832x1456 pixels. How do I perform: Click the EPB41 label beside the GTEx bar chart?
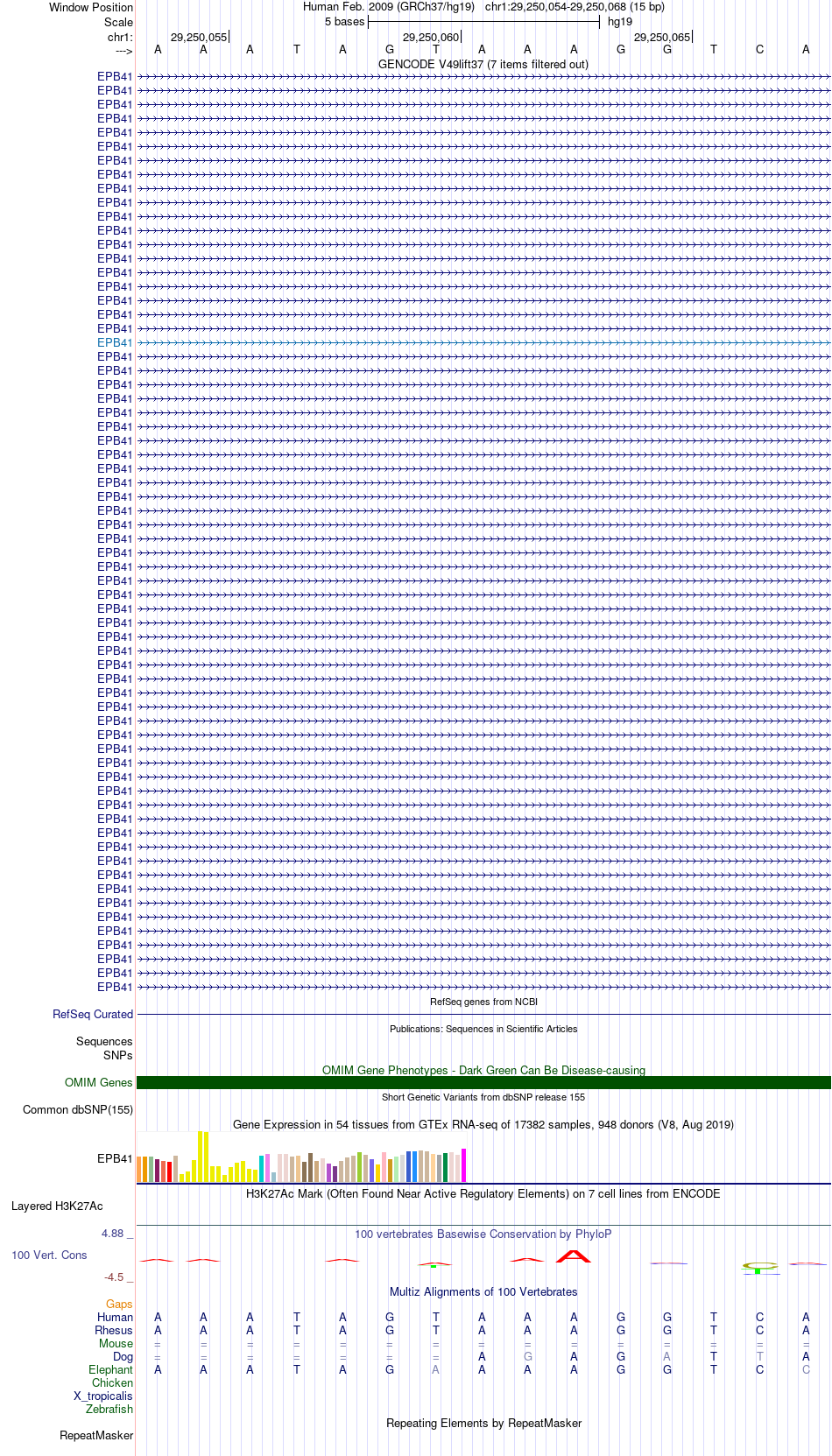click(x=115, y=1158)
